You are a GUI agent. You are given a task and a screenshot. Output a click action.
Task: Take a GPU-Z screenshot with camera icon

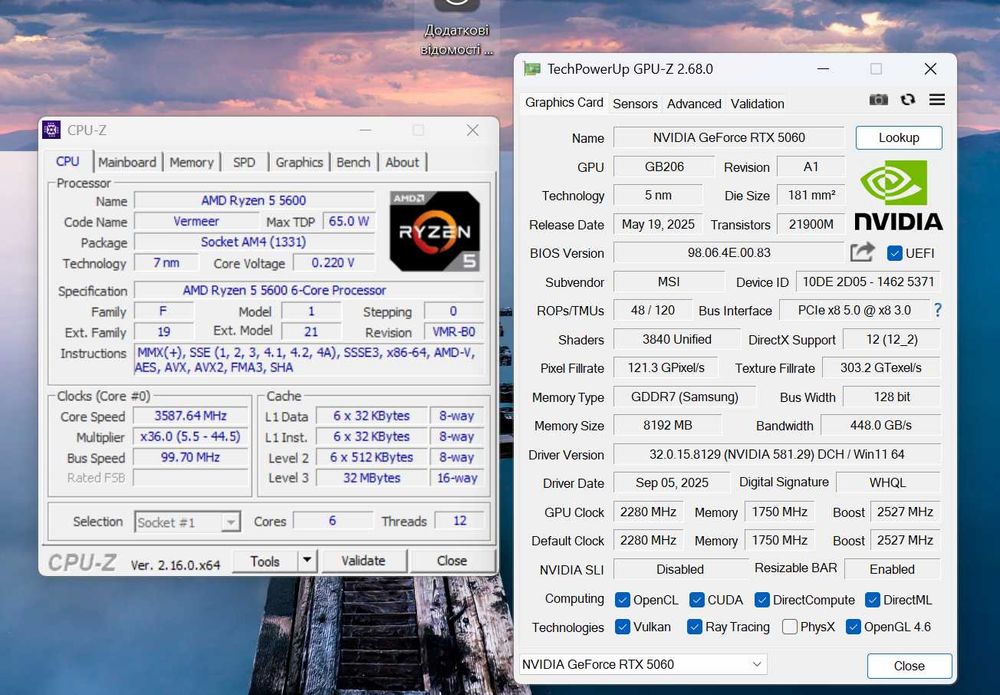(878, 100)
